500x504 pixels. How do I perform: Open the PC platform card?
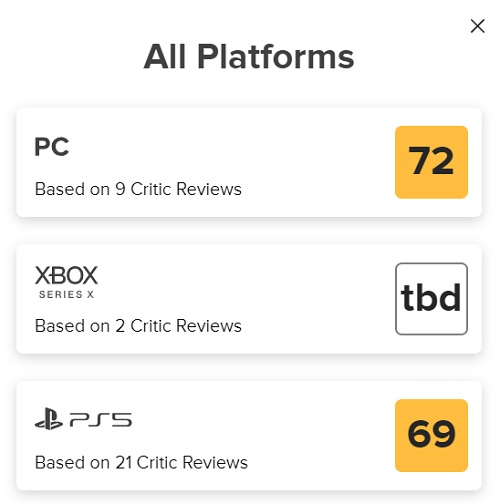point(249,162)
